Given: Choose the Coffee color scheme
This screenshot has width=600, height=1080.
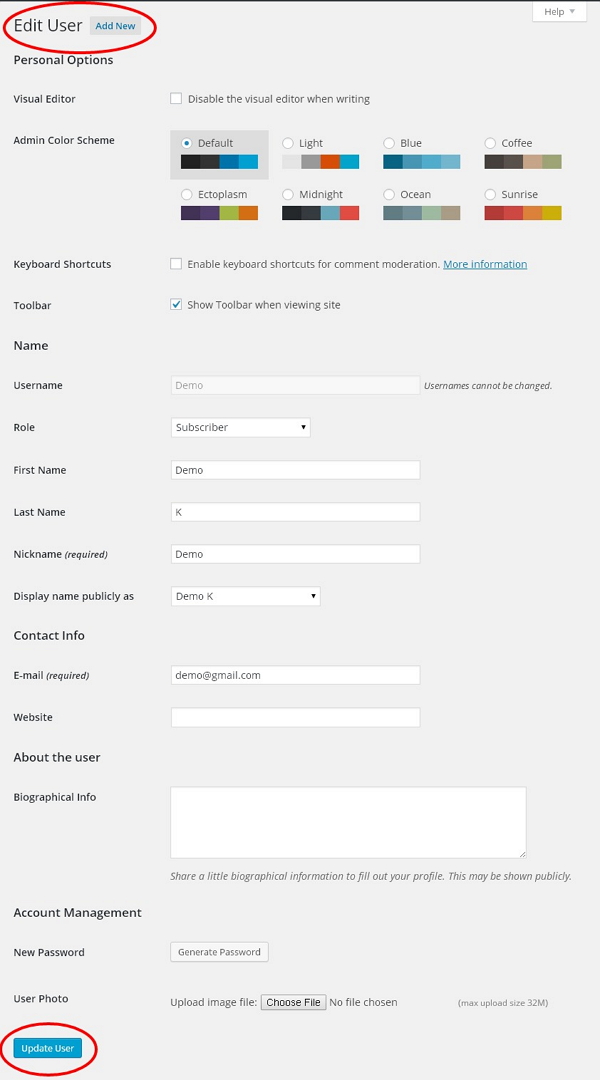Looking at the screenshot, I should tap(491, 142).
